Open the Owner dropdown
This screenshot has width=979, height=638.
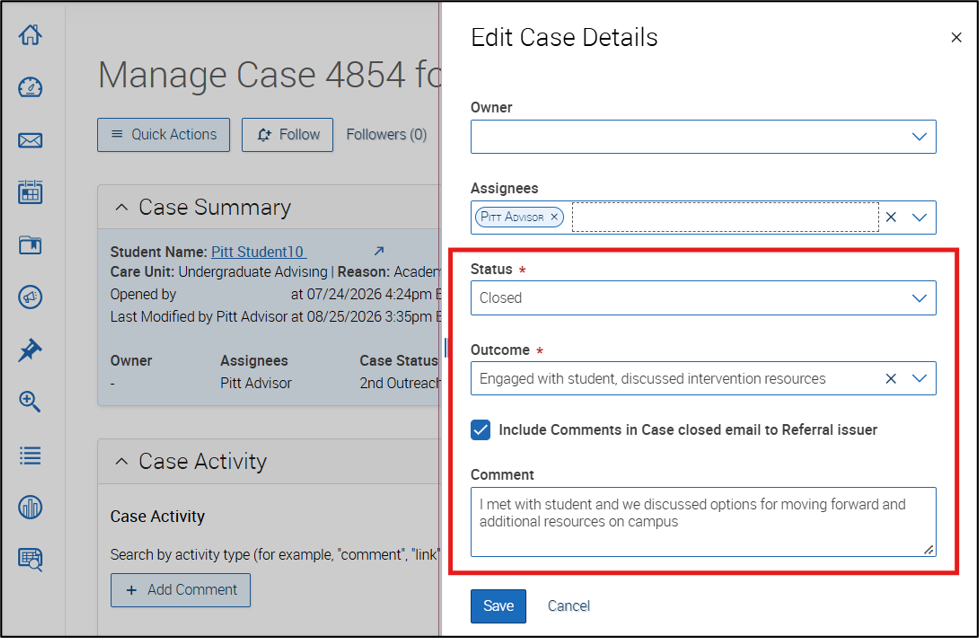(703, 137)
